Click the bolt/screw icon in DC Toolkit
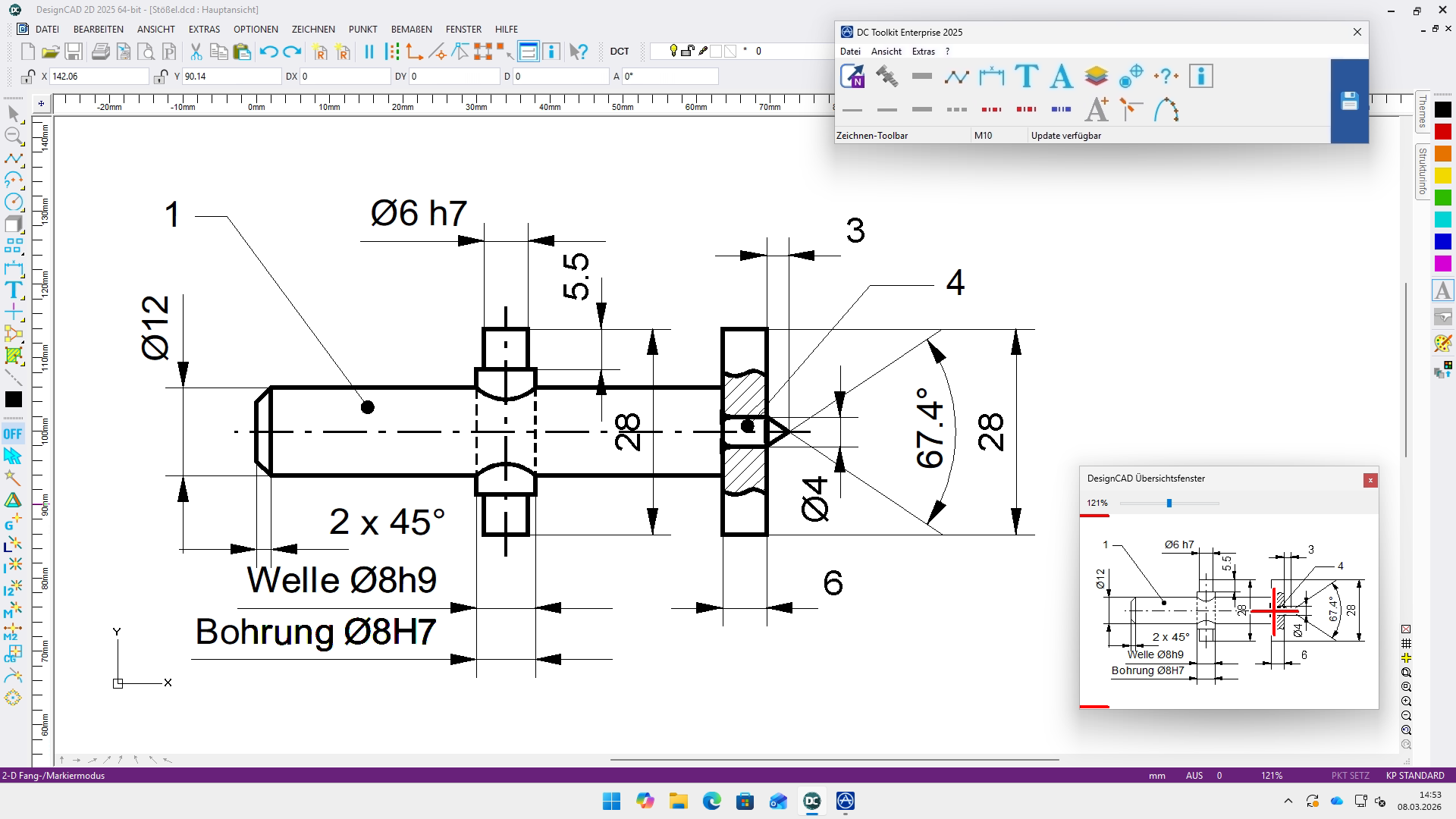Image resolution: width=1456 pixels, height=819 pixels. [x=886, y=76]
